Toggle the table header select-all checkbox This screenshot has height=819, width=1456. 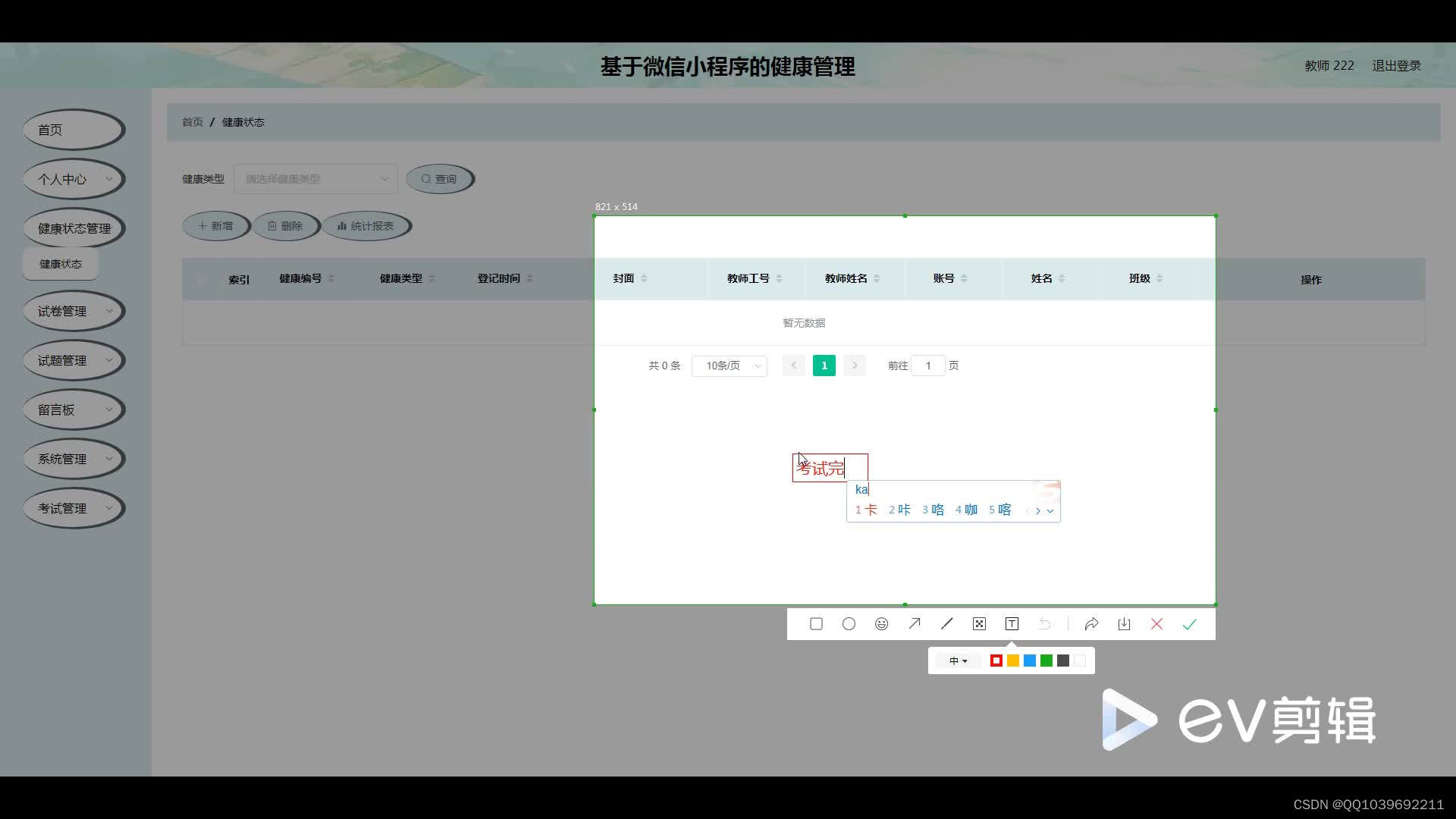pyautogui.click(x=202, y=279)
